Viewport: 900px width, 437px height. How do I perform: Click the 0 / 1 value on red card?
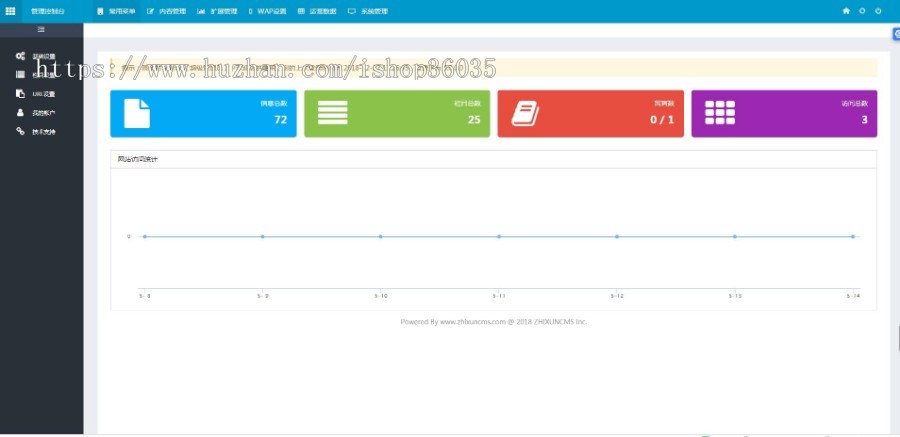click(x=662, y=119)
